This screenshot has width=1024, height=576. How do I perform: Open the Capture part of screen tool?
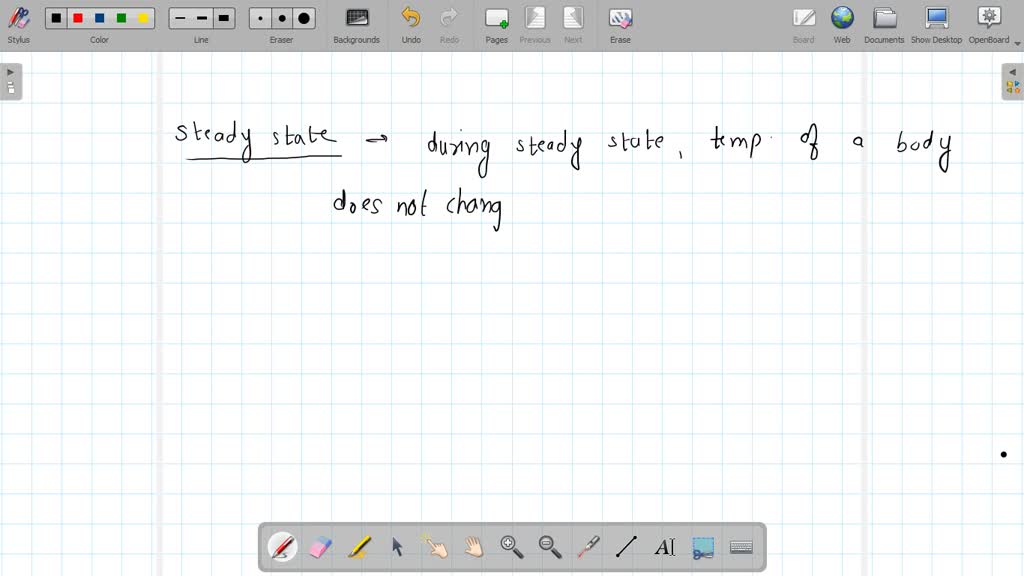click(x=702, y=546)
